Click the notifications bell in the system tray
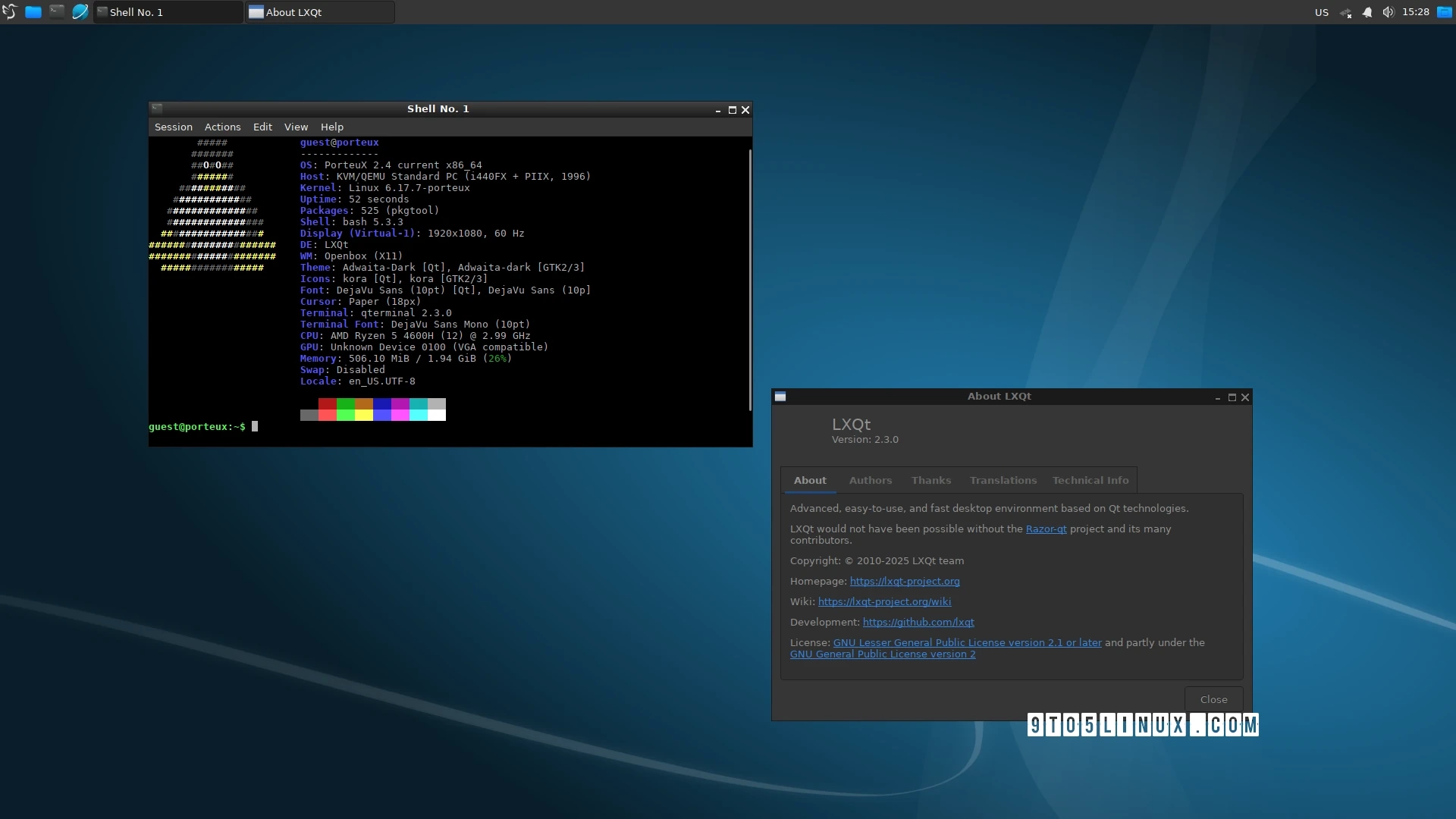 click(1367, 12)
